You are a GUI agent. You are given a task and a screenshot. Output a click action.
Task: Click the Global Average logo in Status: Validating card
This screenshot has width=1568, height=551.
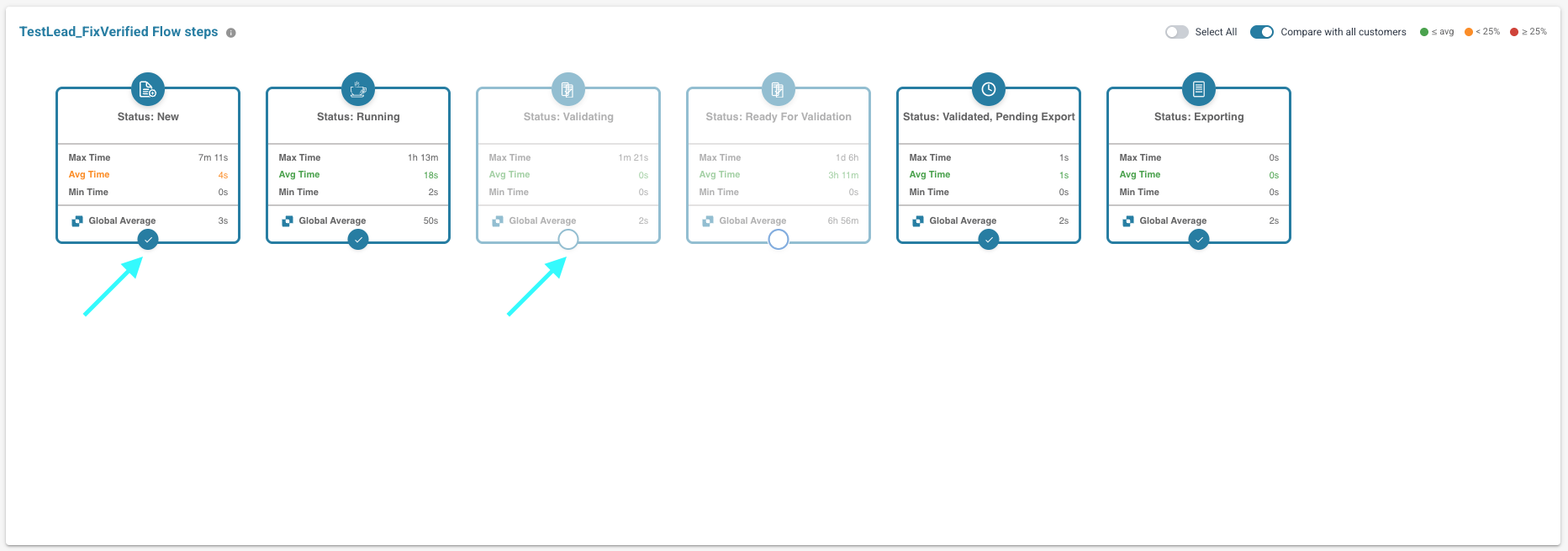tap(498, 221)
